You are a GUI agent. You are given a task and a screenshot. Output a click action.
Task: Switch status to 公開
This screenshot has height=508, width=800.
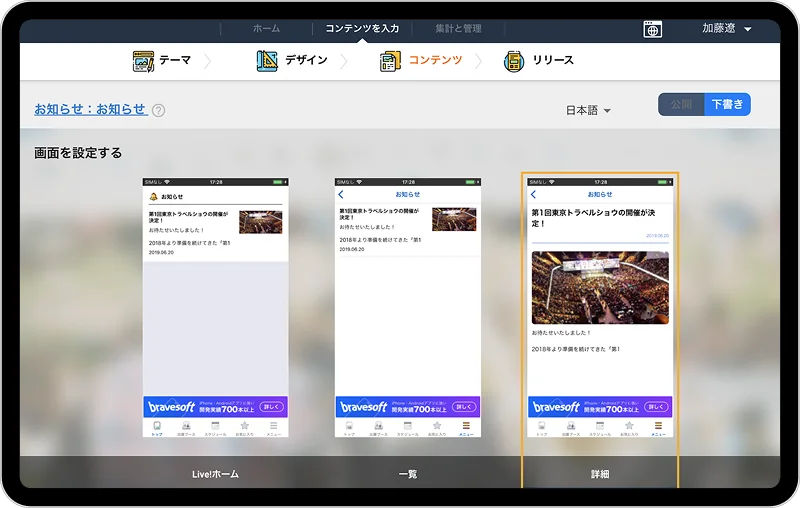tap(681, 104)
